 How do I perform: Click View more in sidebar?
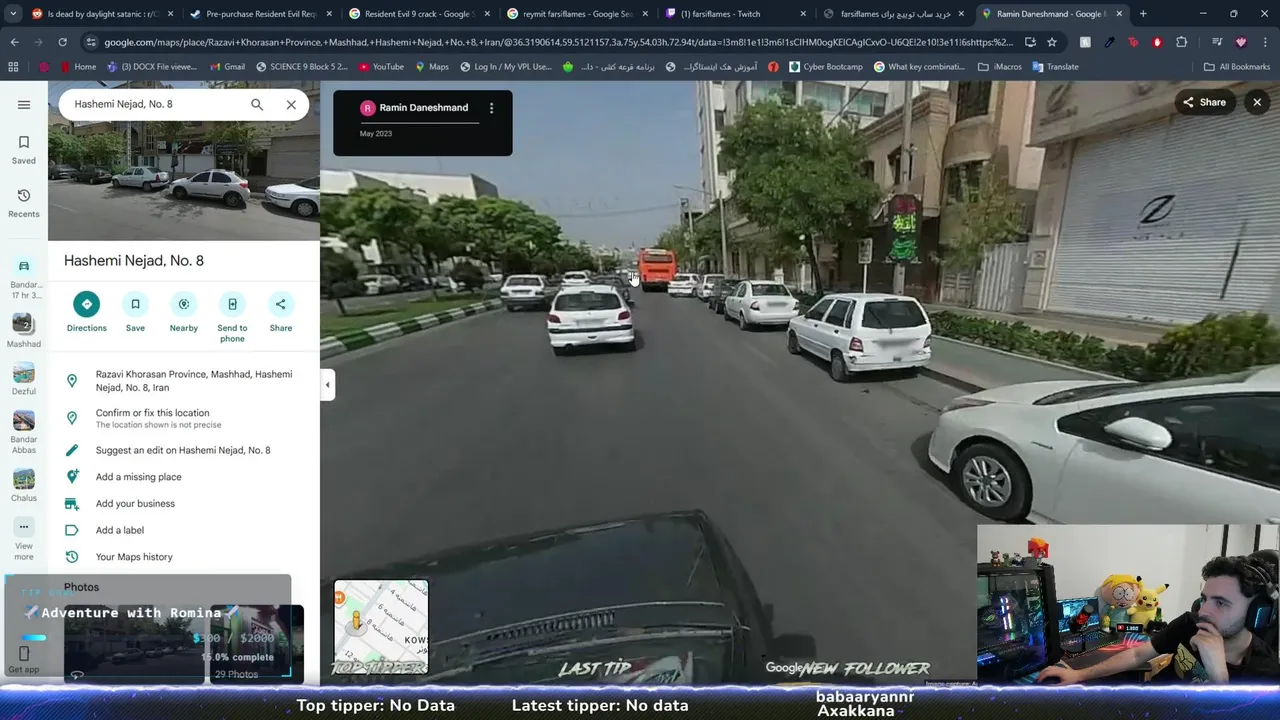pyautogui.click(x=24, y=539)
